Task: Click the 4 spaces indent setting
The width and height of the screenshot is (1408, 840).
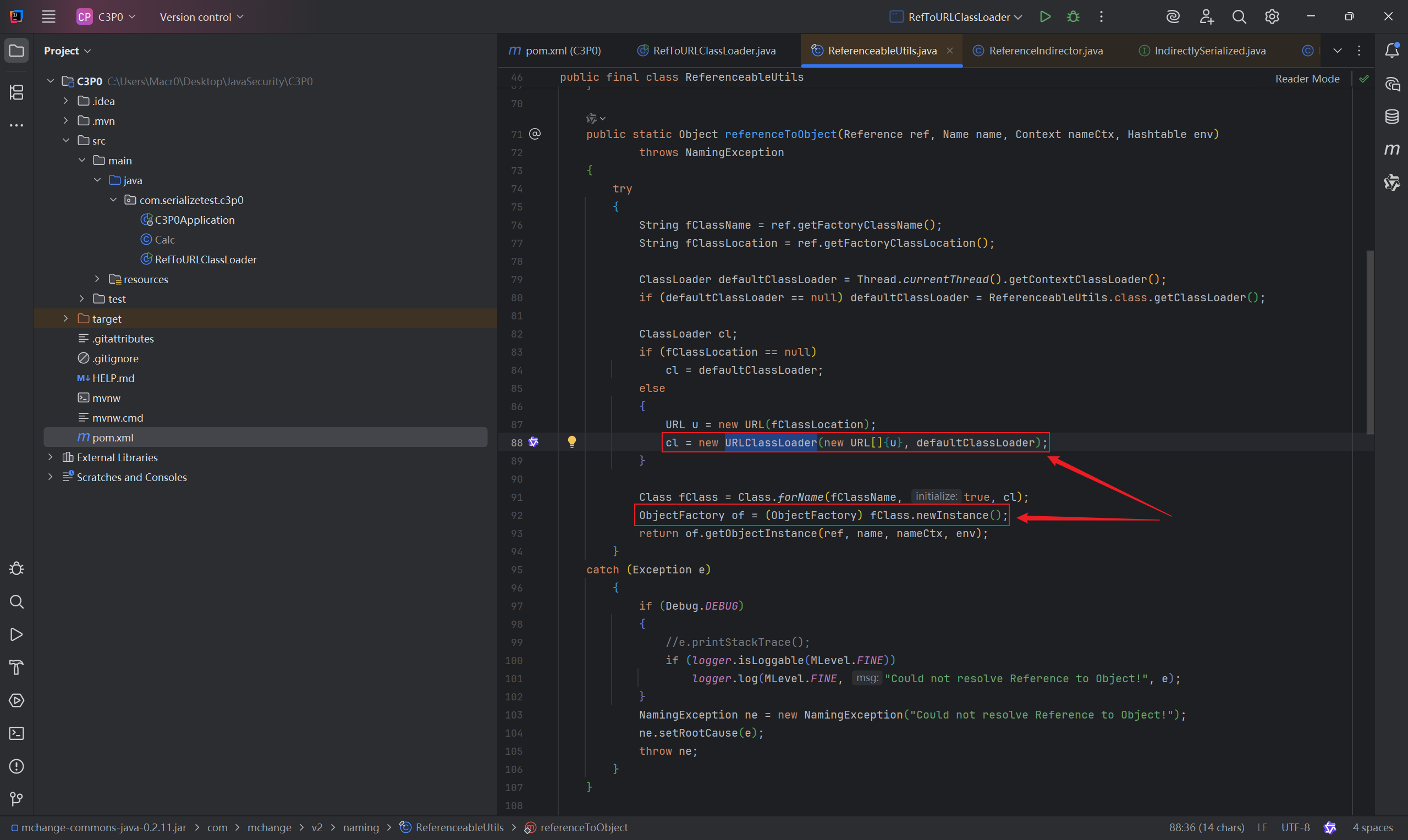Action: coord(1372,827)
